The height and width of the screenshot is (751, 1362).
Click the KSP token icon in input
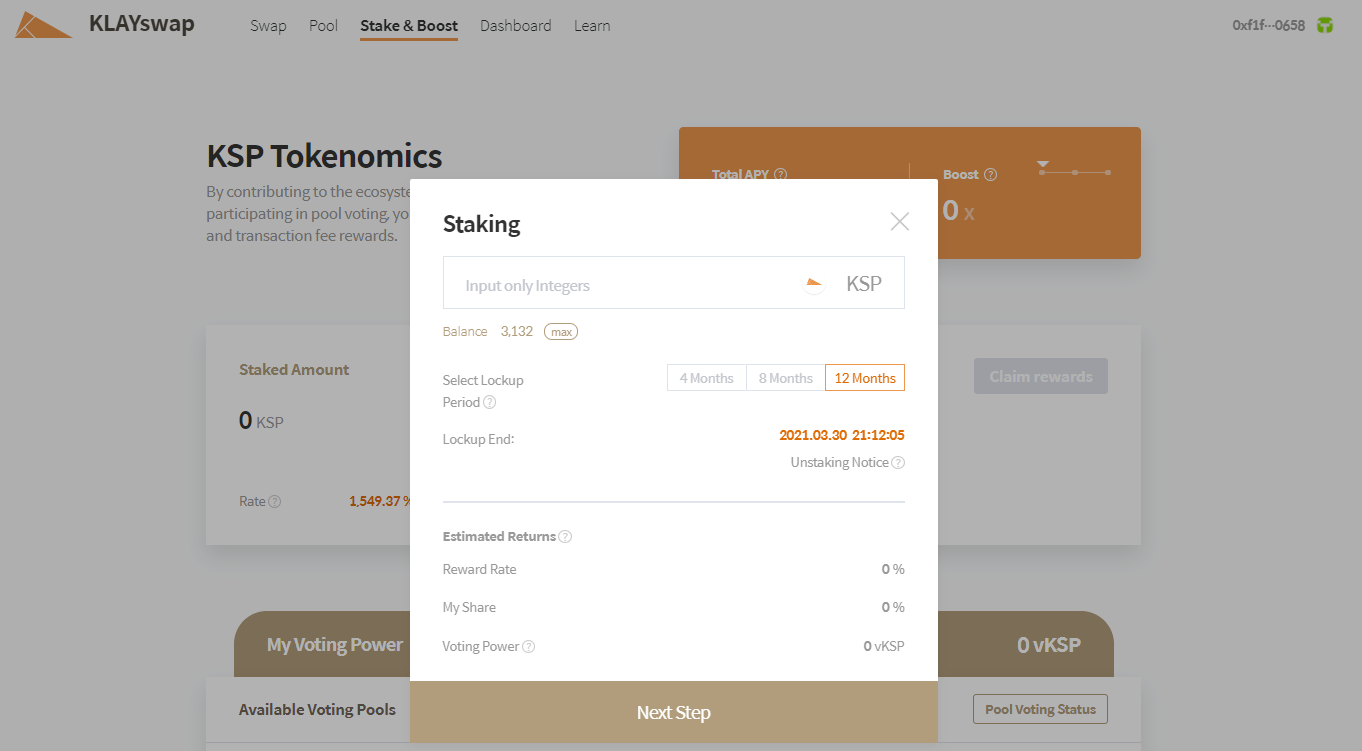814,284
